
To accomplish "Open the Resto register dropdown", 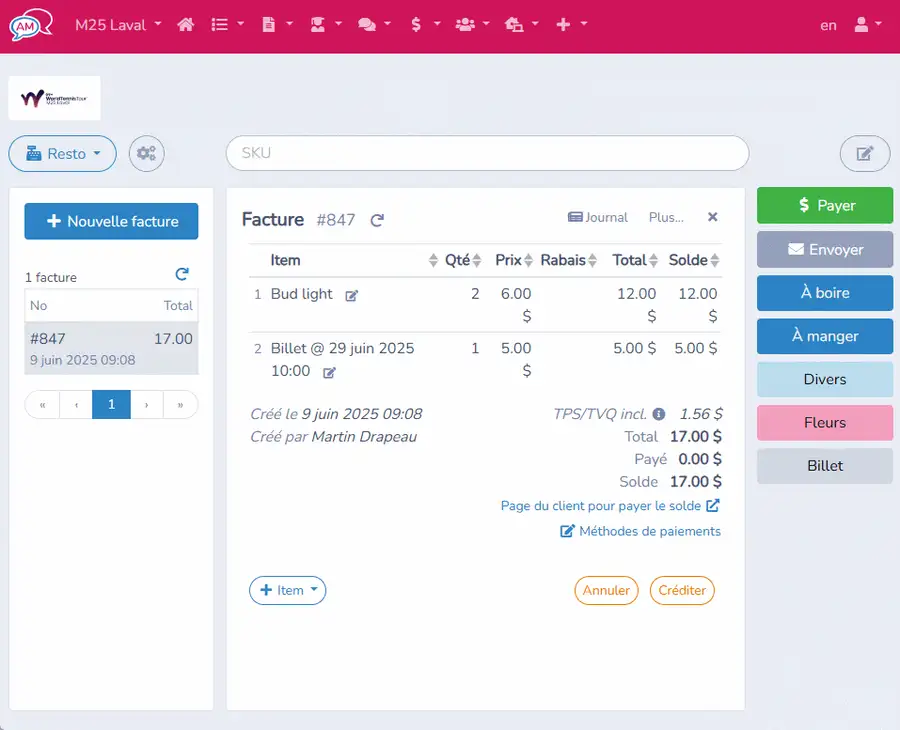I will tap(63, 153).
